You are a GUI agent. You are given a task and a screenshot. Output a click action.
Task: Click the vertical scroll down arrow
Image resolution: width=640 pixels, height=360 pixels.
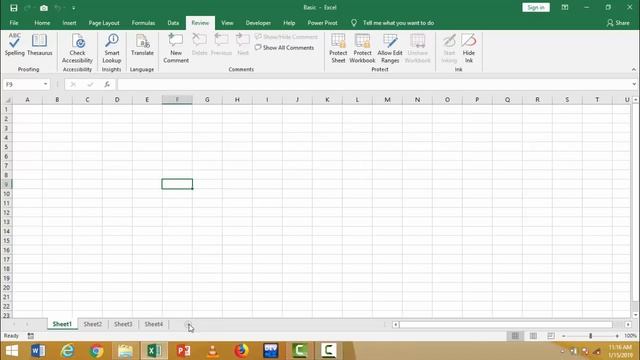coord(635,315)
